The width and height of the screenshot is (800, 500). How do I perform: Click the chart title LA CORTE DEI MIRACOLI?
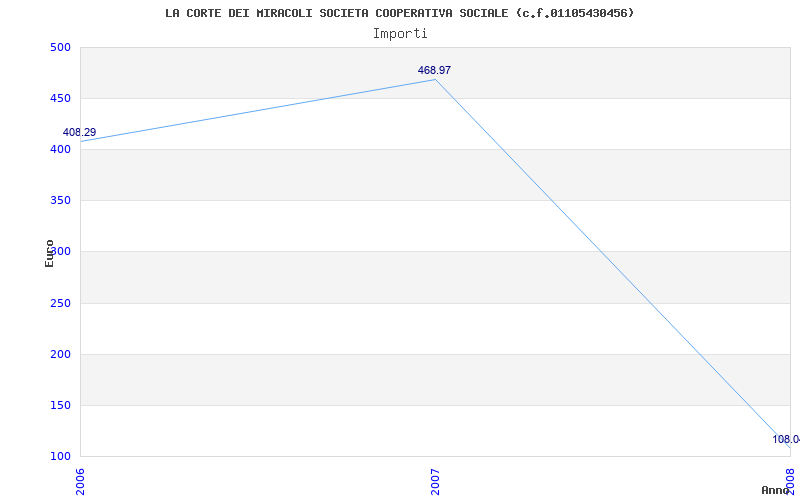coord(399,13)
